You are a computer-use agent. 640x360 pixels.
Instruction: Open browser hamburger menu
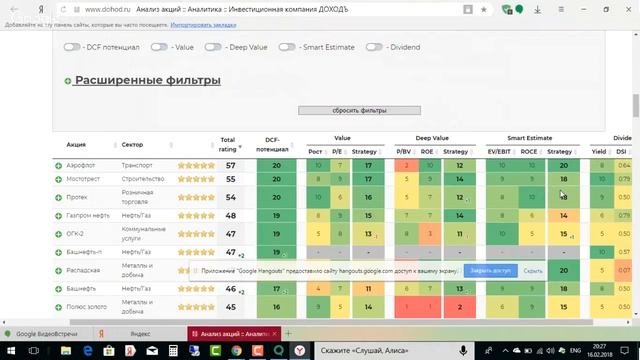(561, 9)
